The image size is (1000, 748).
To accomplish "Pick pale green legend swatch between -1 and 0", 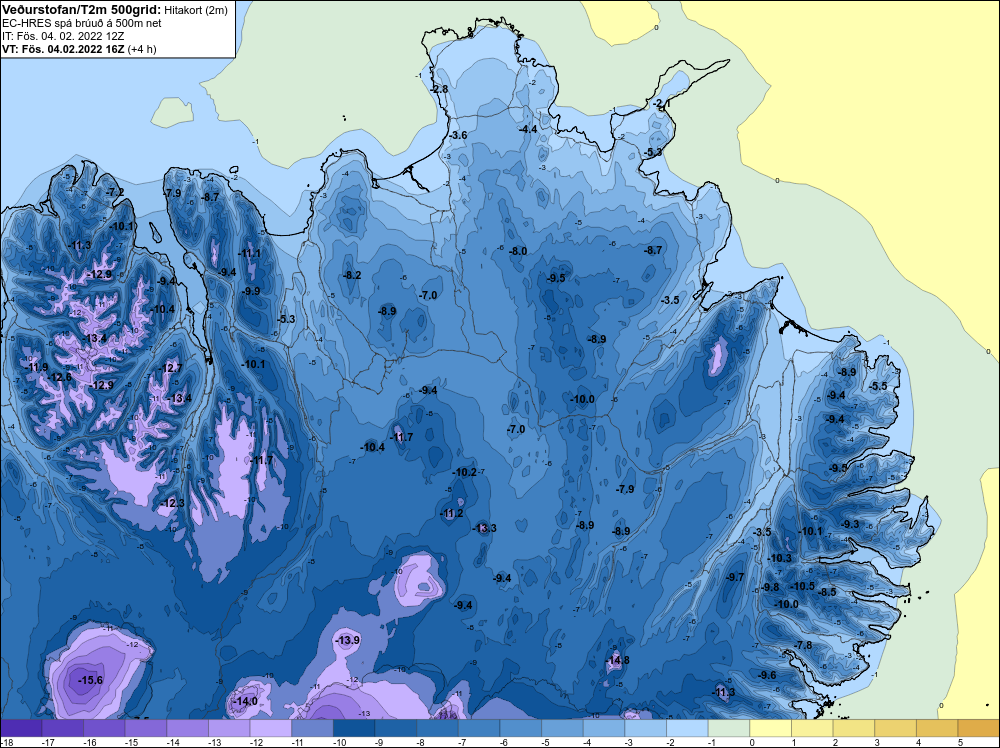I will 729,728.
